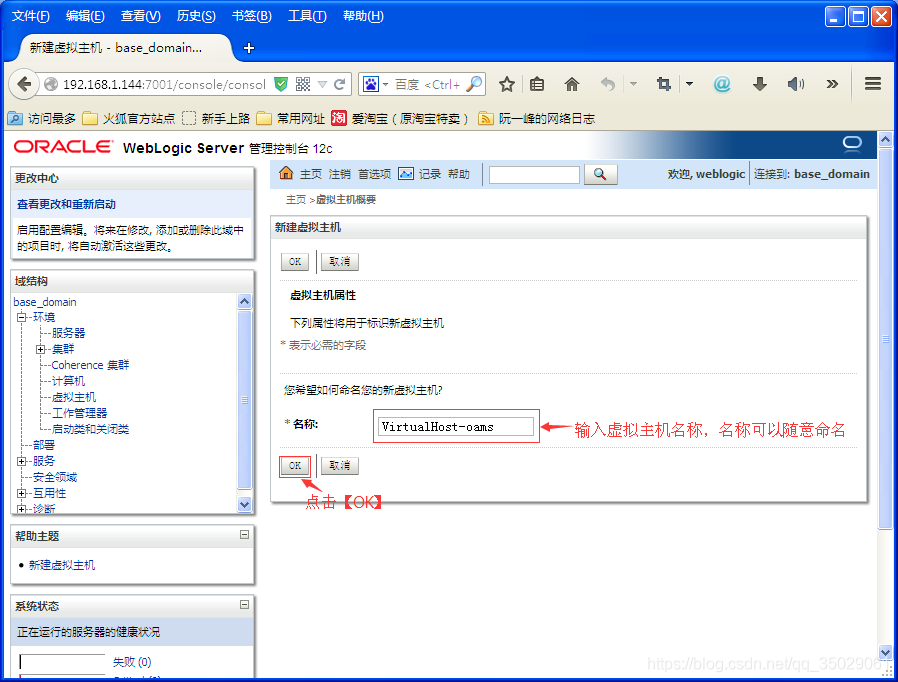The width and height of the screenshot is (898, 682).
Task: Open the bookmarks list clipboard icon
Action: click(537, 84)
